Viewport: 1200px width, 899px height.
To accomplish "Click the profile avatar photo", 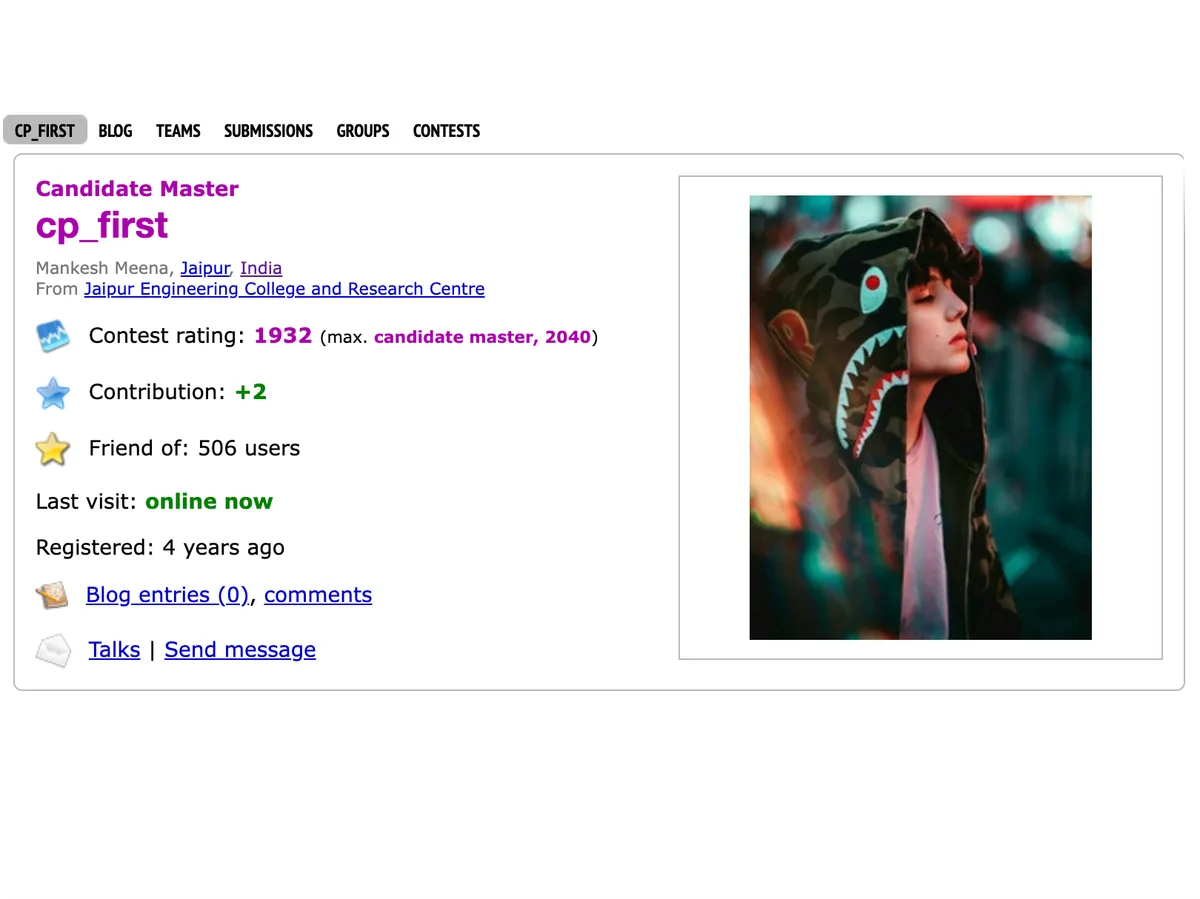I will pos(920,417).
